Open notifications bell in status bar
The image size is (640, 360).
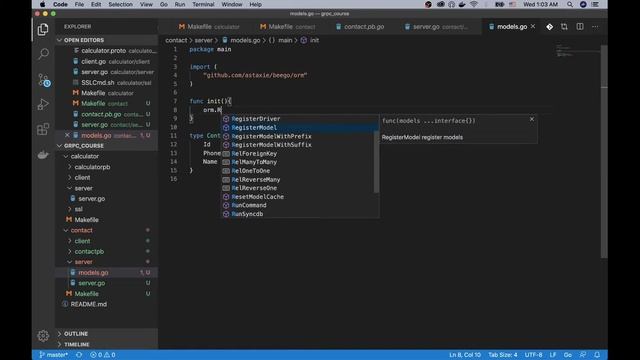(597, 355)
